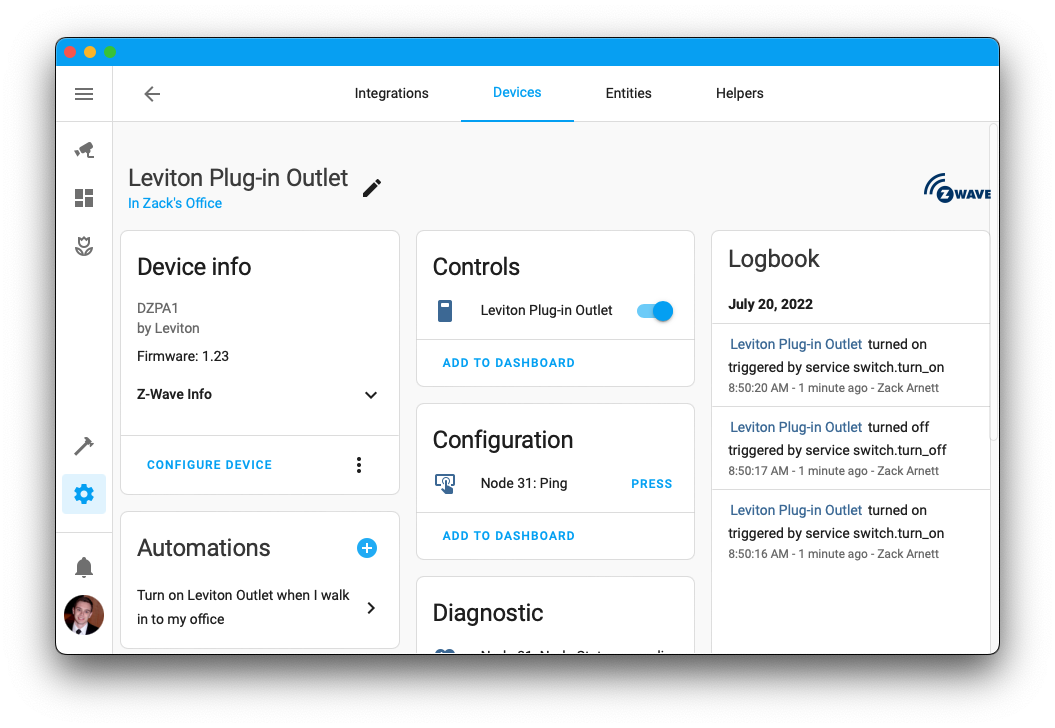
Task: Open the flower/plants icon in the sidebar
Action: tap(84, 245)
